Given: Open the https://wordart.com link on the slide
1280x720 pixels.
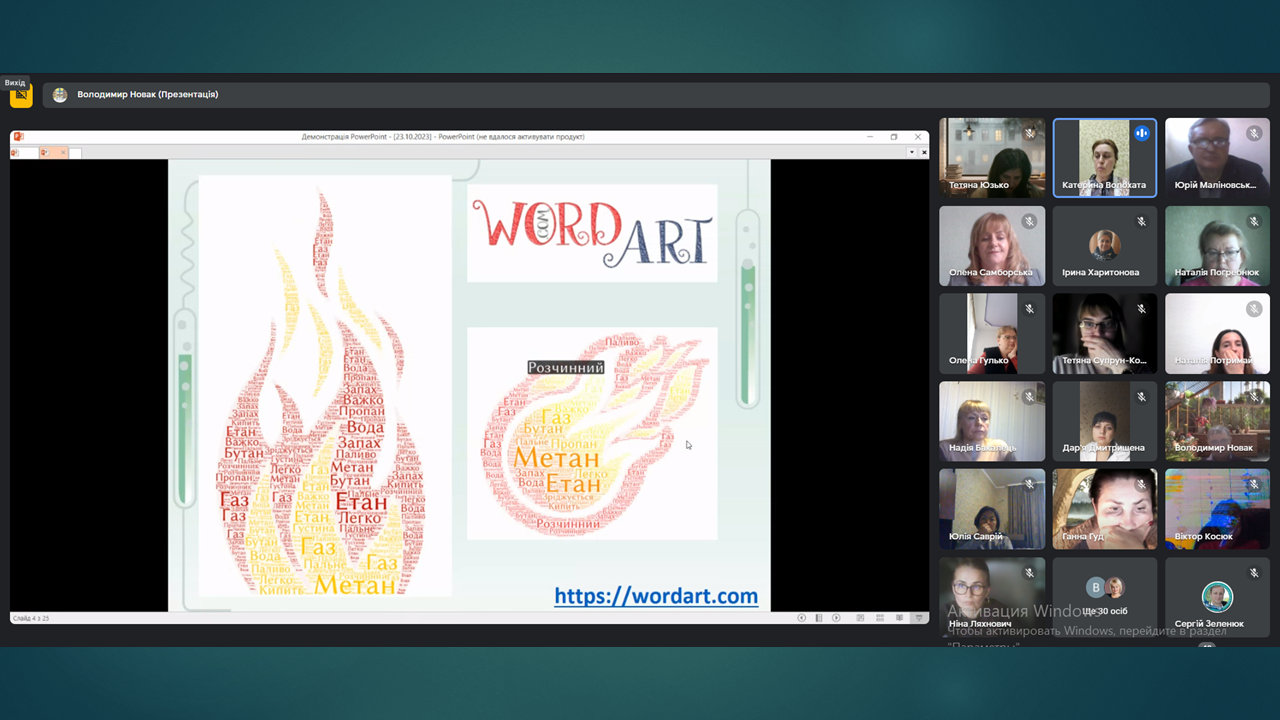Looking at the screenshot, I should (656, 596).
